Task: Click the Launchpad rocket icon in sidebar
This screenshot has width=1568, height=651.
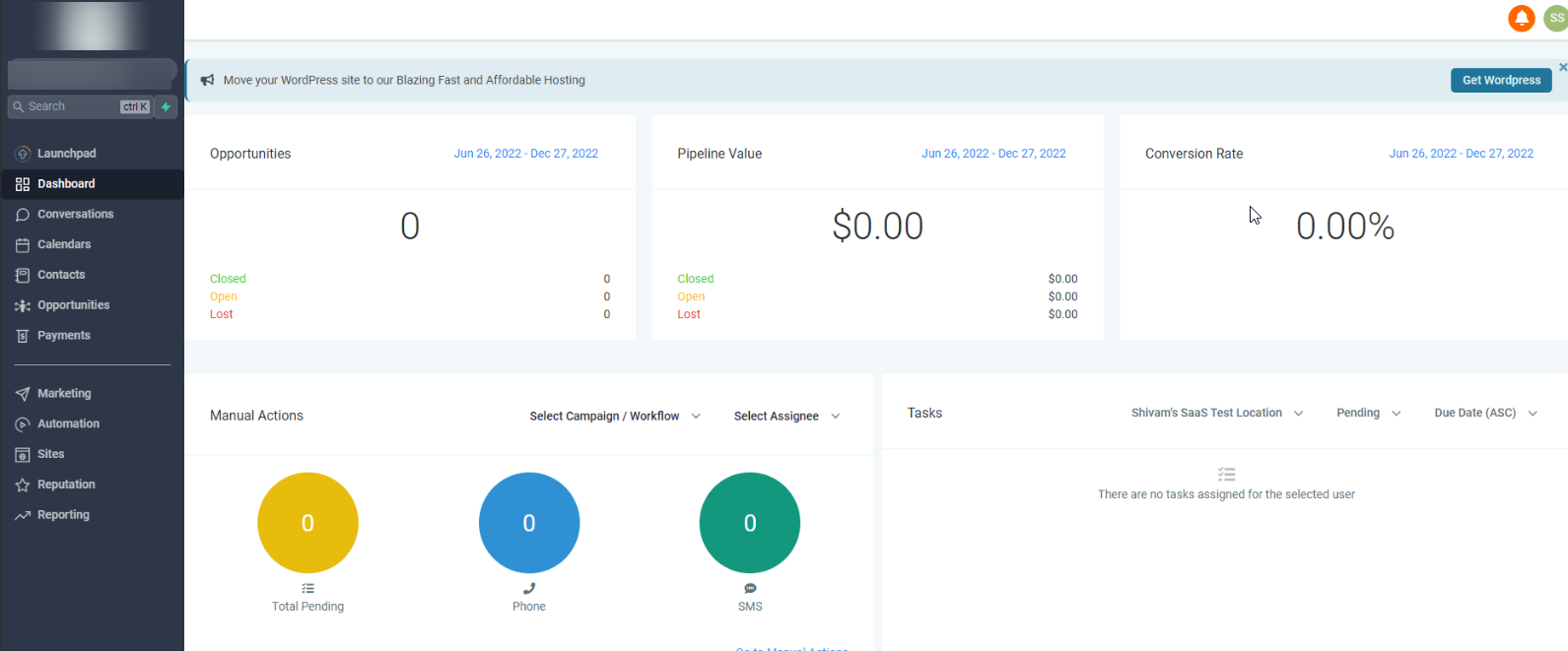Action: pyautogui.click(x=23, y=154)
